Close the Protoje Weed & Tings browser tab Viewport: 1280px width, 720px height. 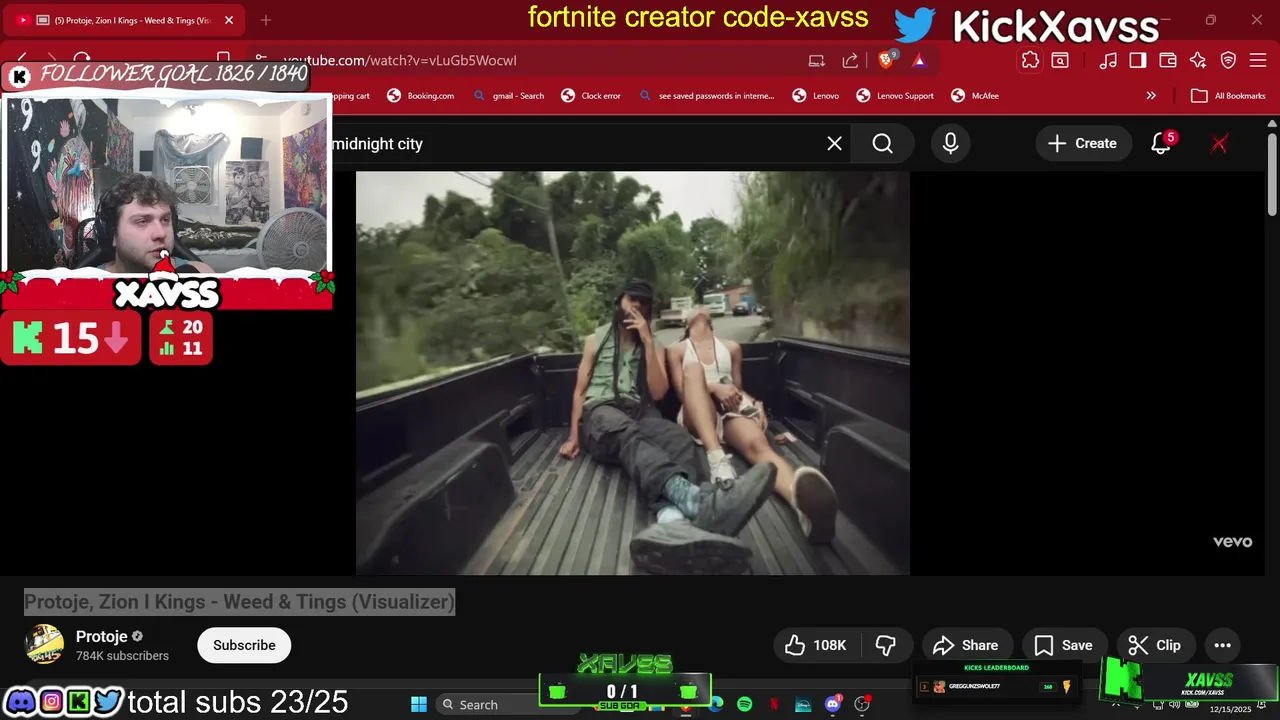coord(228,20)
